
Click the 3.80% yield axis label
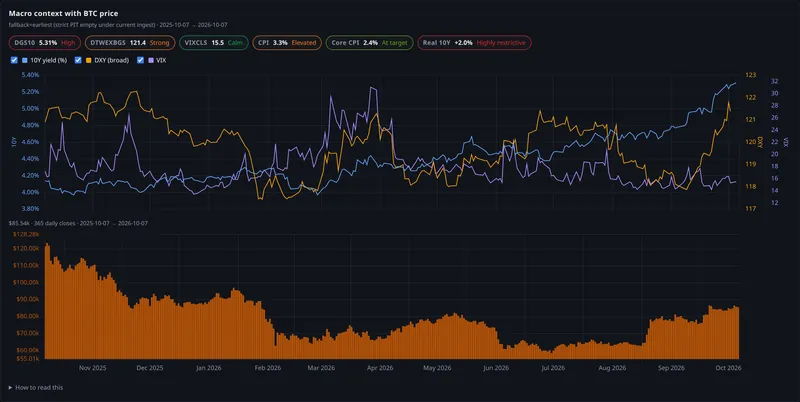(x=30, y=209)
